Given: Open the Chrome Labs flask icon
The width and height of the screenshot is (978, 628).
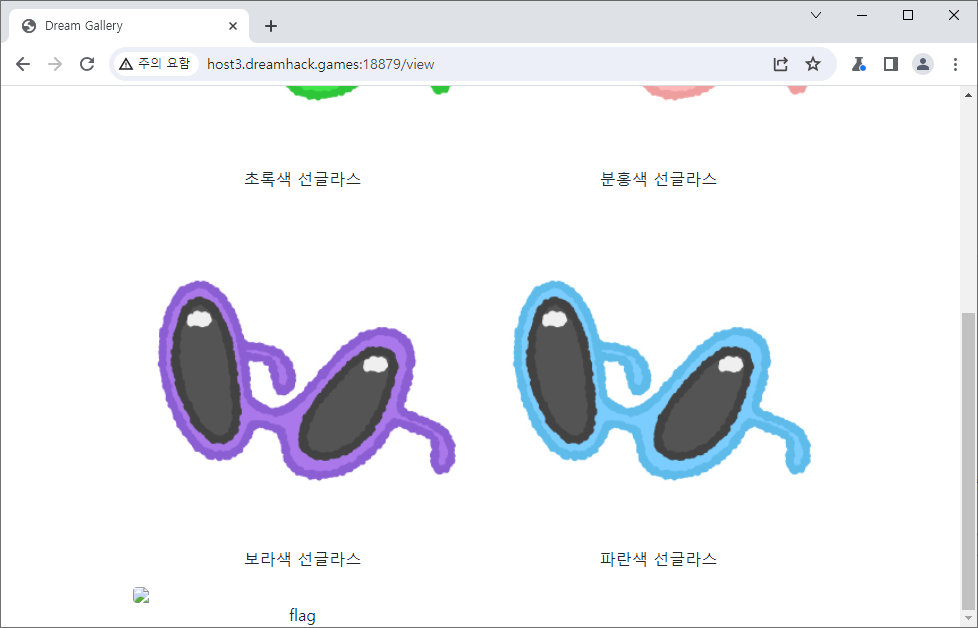Looking at the screenshot, I should coord(858,64).
